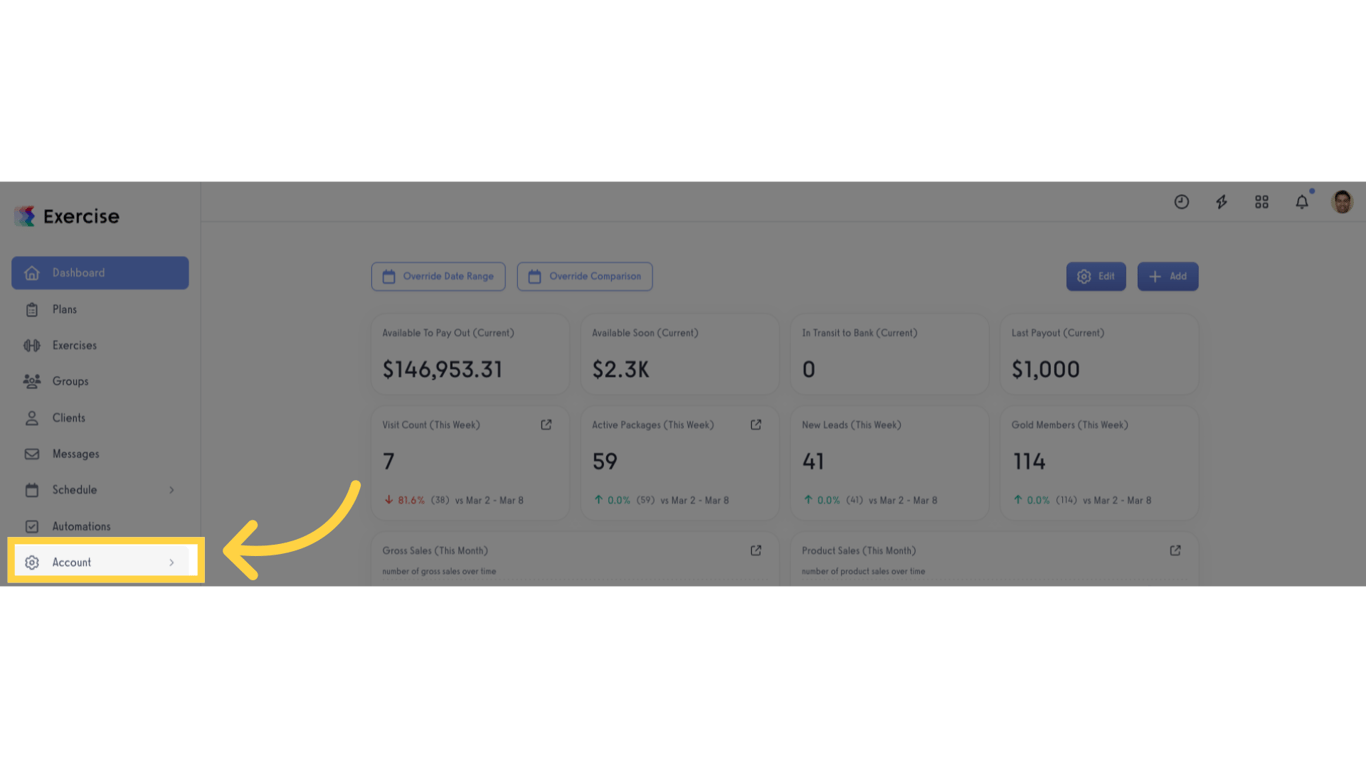Click the lightning bolt quick actions icon
Image resolution: width=1366 pixels, height=768 pixels.
(x=1221, y=202)
